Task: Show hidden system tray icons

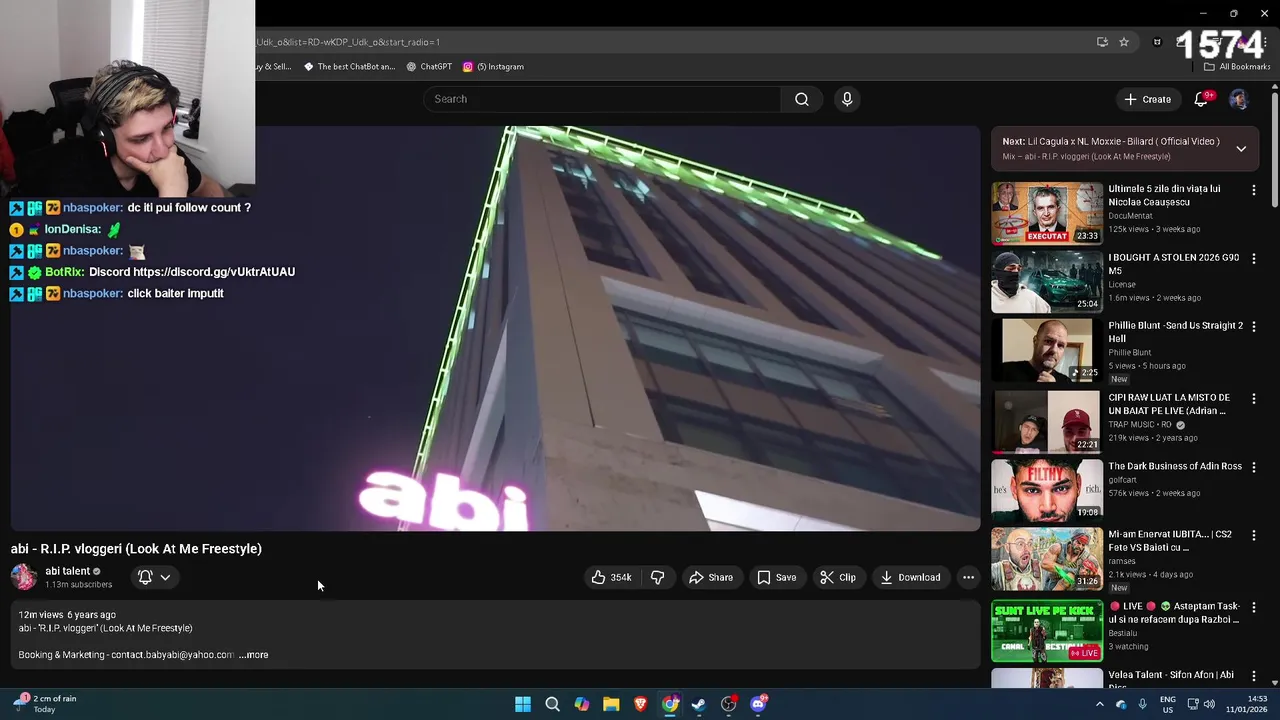Action: tap(1099, 704)
